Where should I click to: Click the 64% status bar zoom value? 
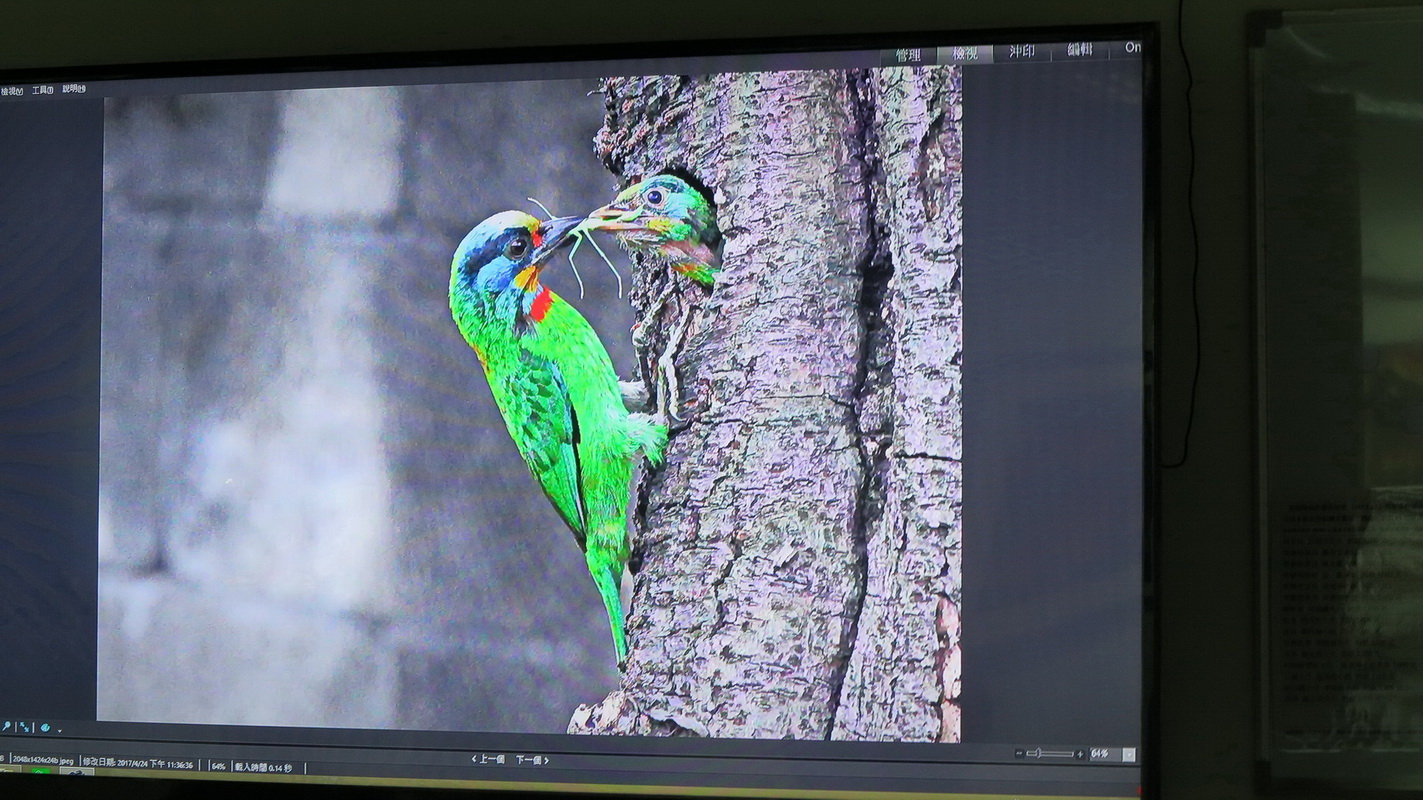coord(218,766)
